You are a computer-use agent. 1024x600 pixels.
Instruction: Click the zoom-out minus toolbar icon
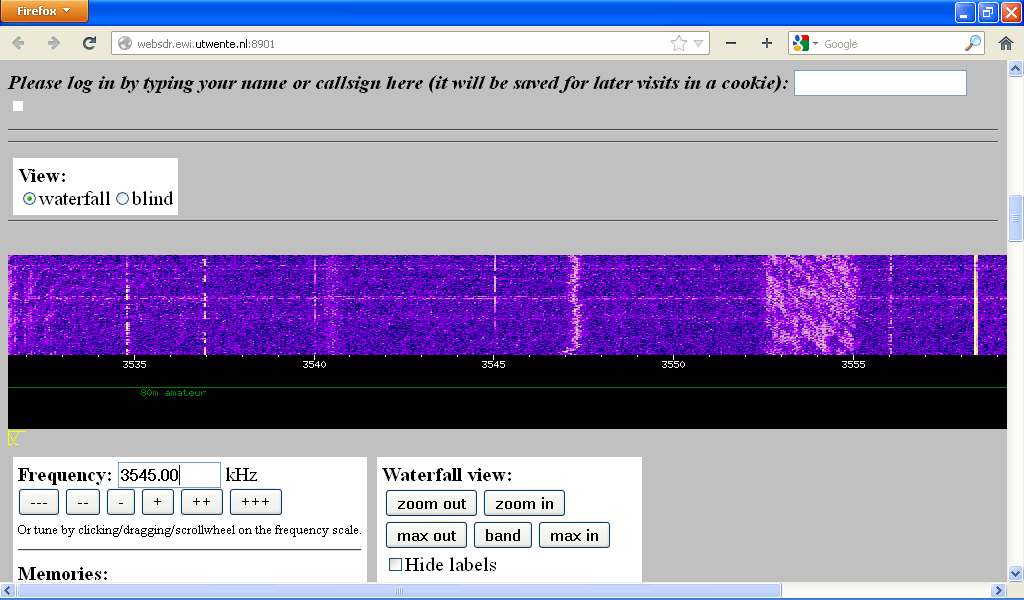click(731, 43)
